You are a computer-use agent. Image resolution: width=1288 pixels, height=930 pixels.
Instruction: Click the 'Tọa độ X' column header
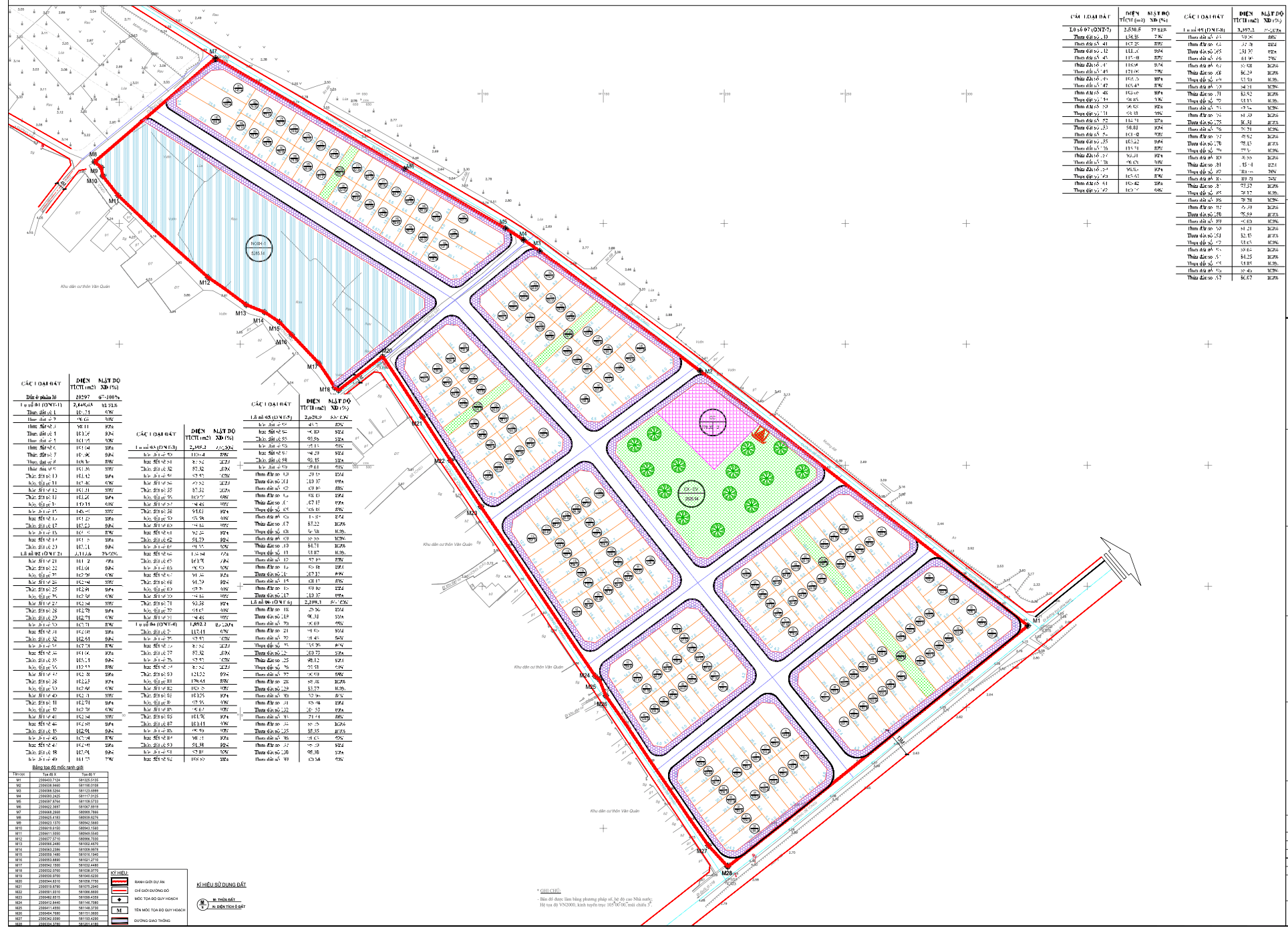(49, 774)
